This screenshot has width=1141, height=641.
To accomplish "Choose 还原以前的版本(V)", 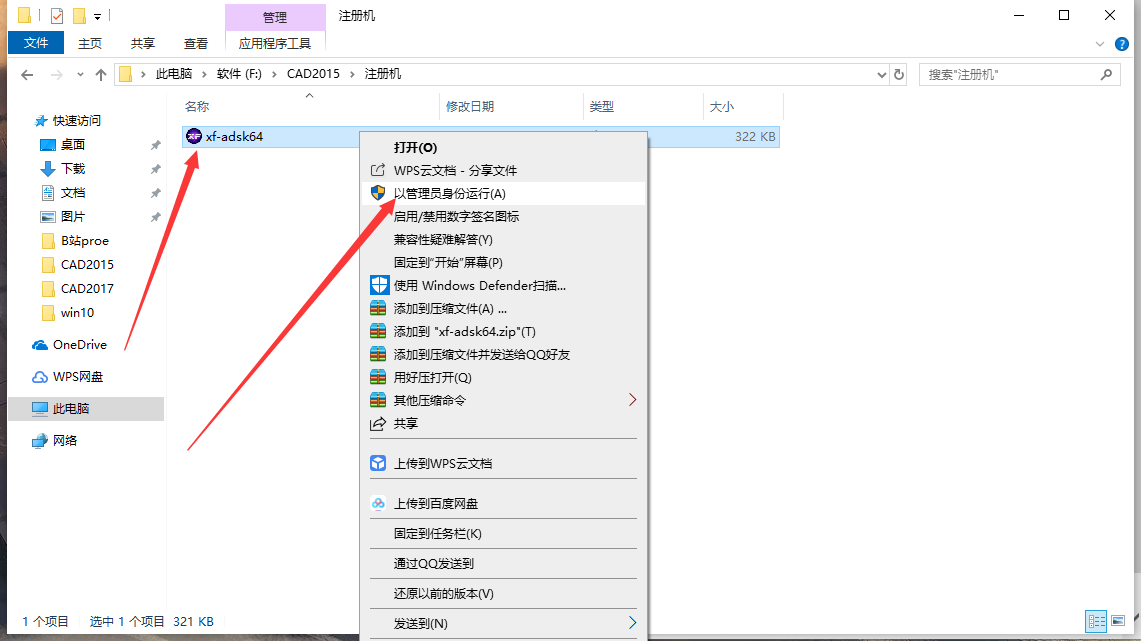I will [504, 594].
